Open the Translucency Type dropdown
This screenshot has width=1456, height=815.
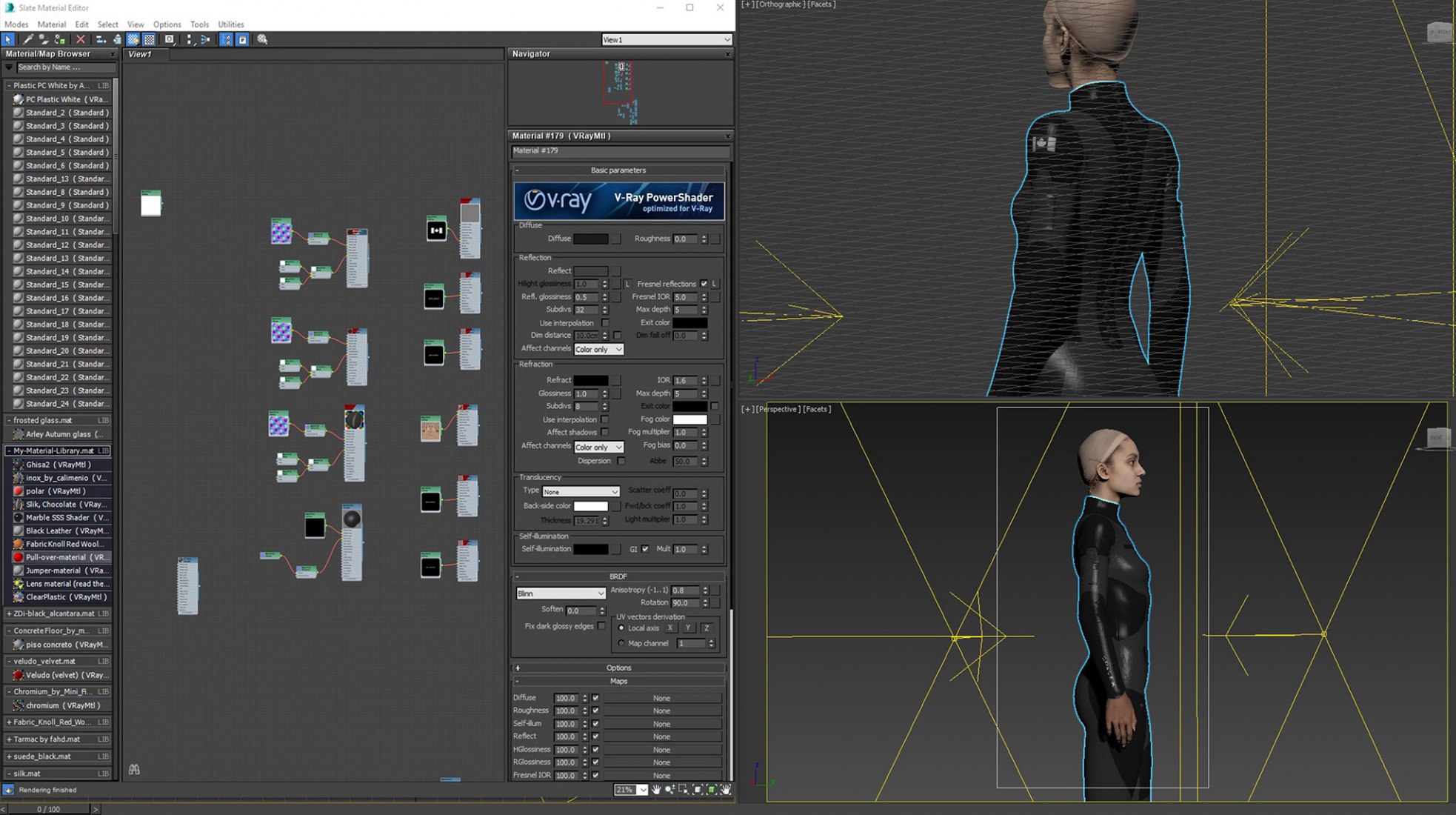(x=581, y=491)
